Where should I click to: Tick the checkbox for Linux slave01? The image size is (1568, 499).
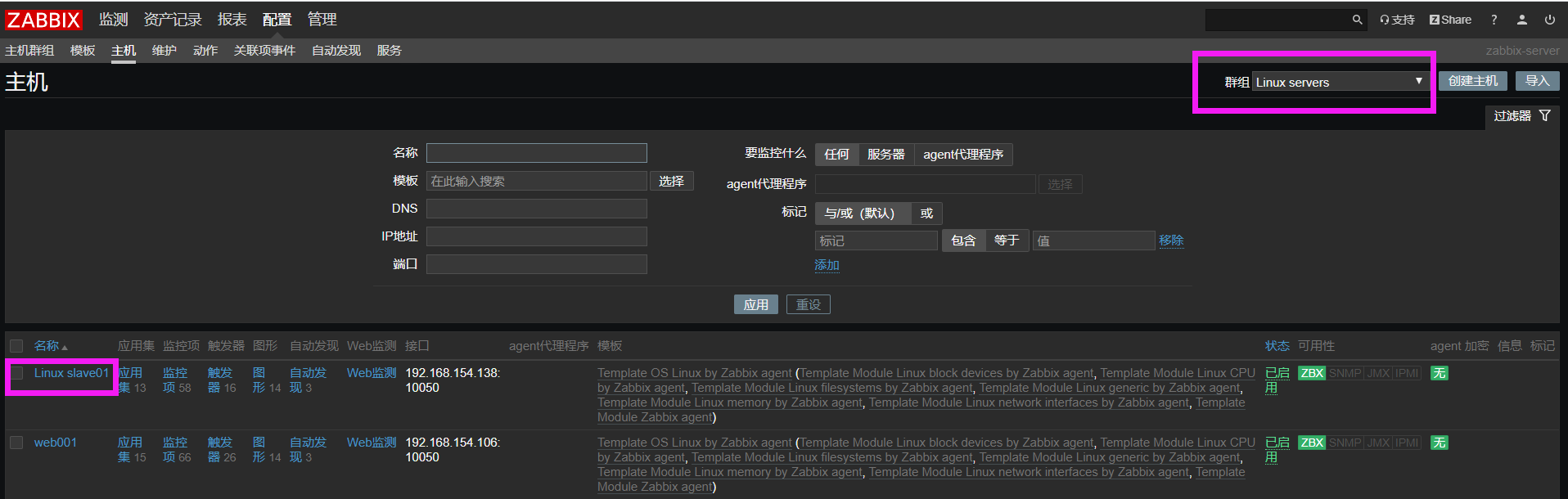[x=16, y=373]
